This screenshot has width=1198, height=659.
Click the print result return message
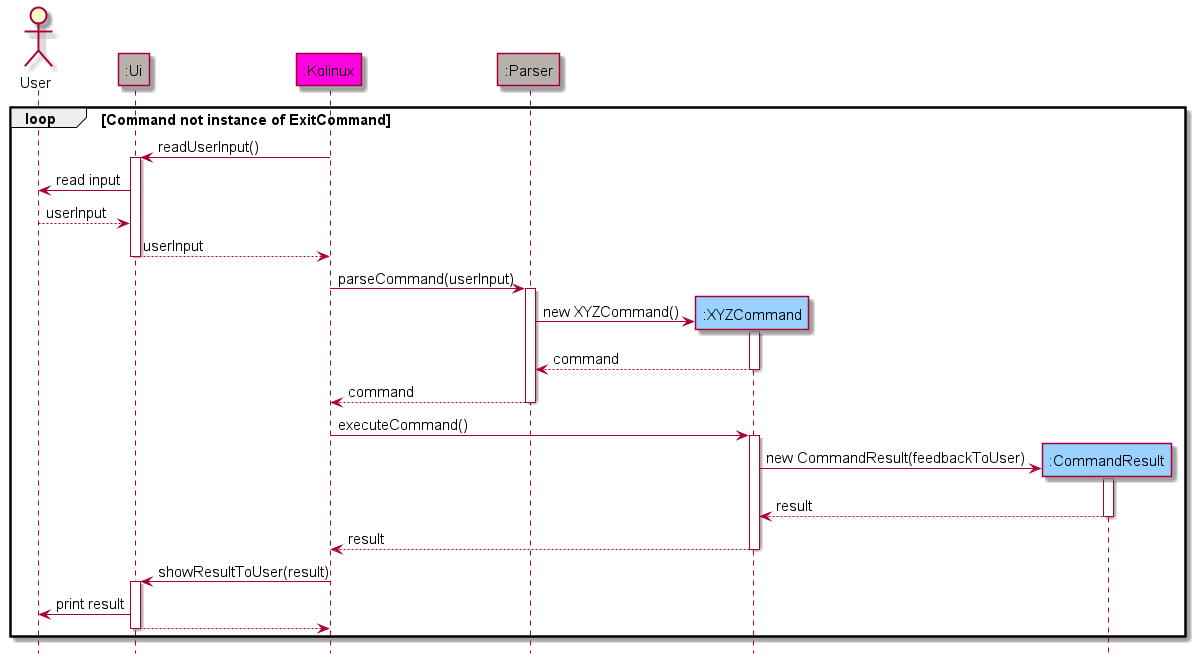point(90,603)
